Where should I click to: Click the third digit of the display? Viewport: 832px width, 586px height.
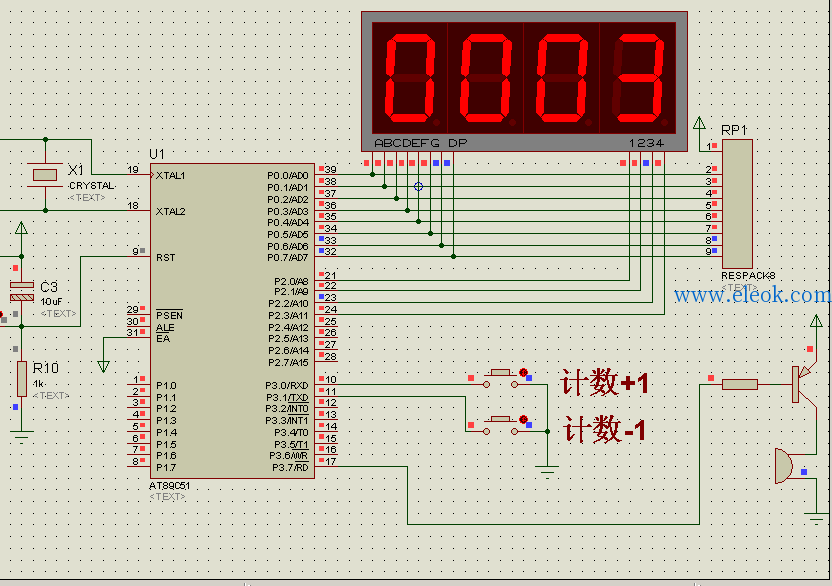(561, 77)
